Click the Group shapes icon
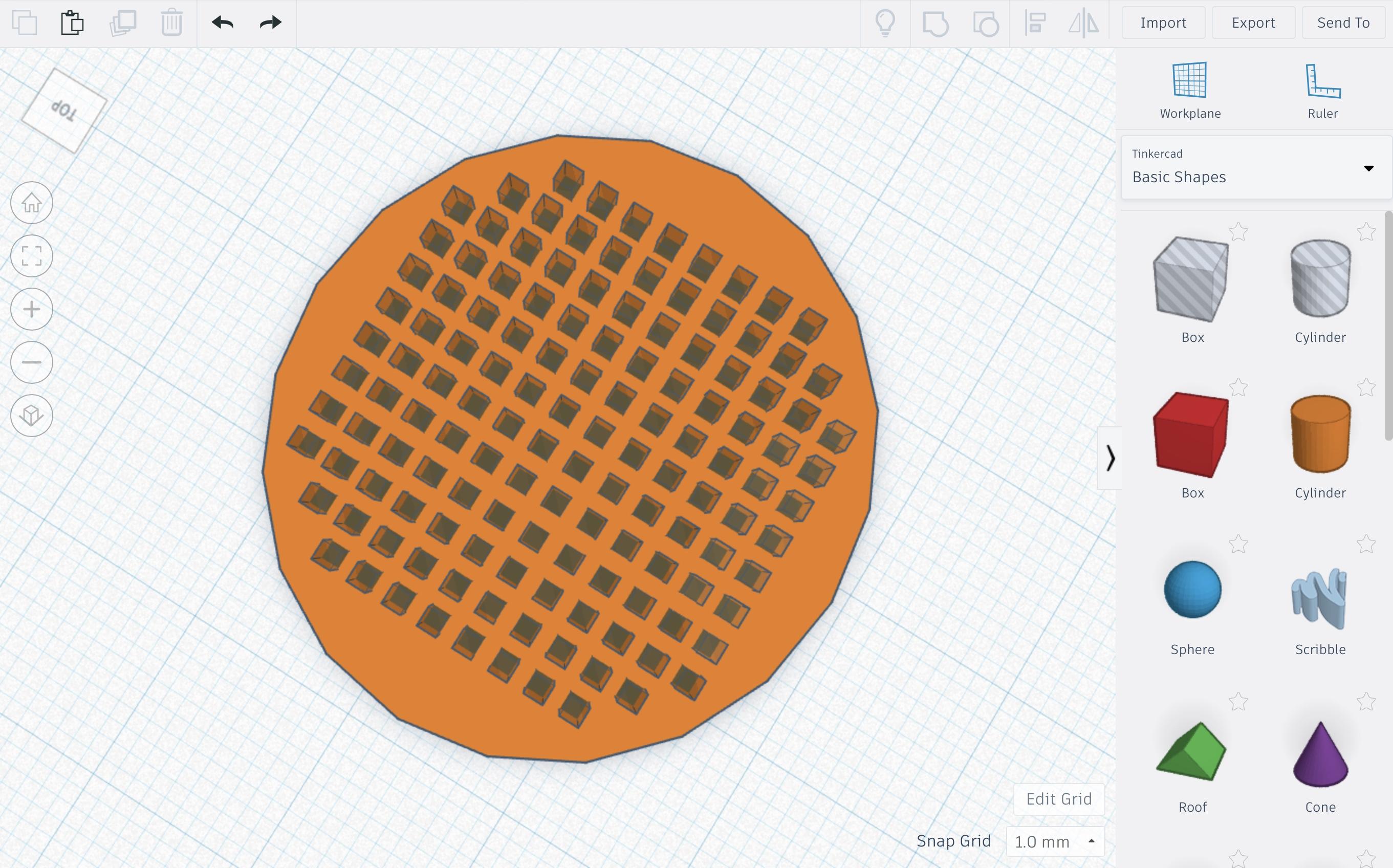1393x868 pixels. (x=935, y=24)
